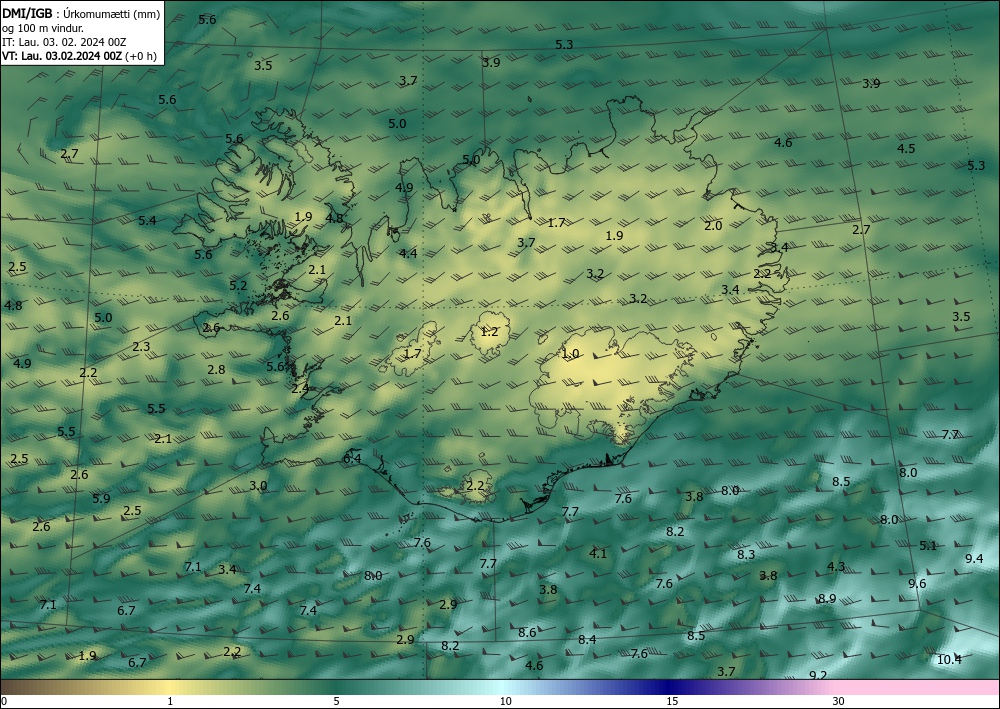Click the map value '4.5'
The width and height of the screenshot is (1000, 709).
click(906, 149)
